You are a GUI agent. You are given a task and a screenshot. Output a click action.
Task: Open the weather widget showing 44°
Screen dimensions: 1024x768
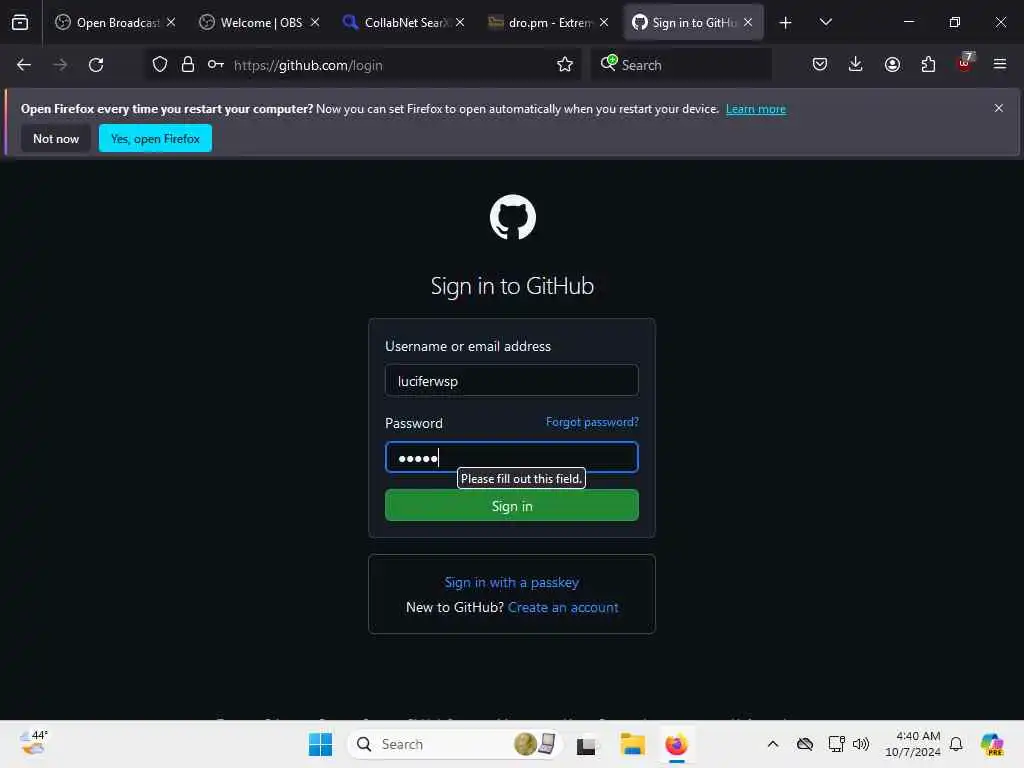(x=34, y=743)
